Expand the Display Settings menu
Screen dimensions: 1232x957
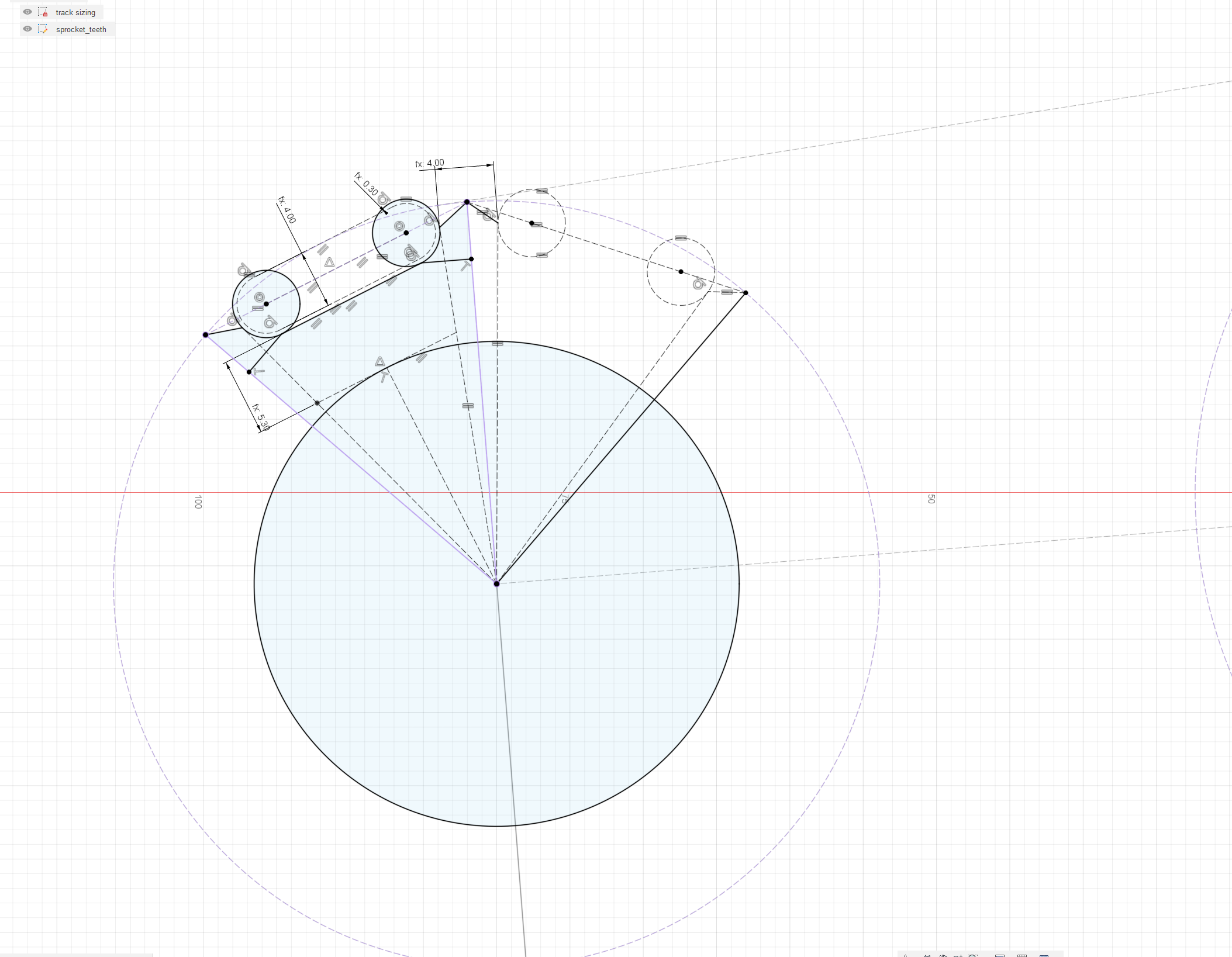click(x=999, y=955)
